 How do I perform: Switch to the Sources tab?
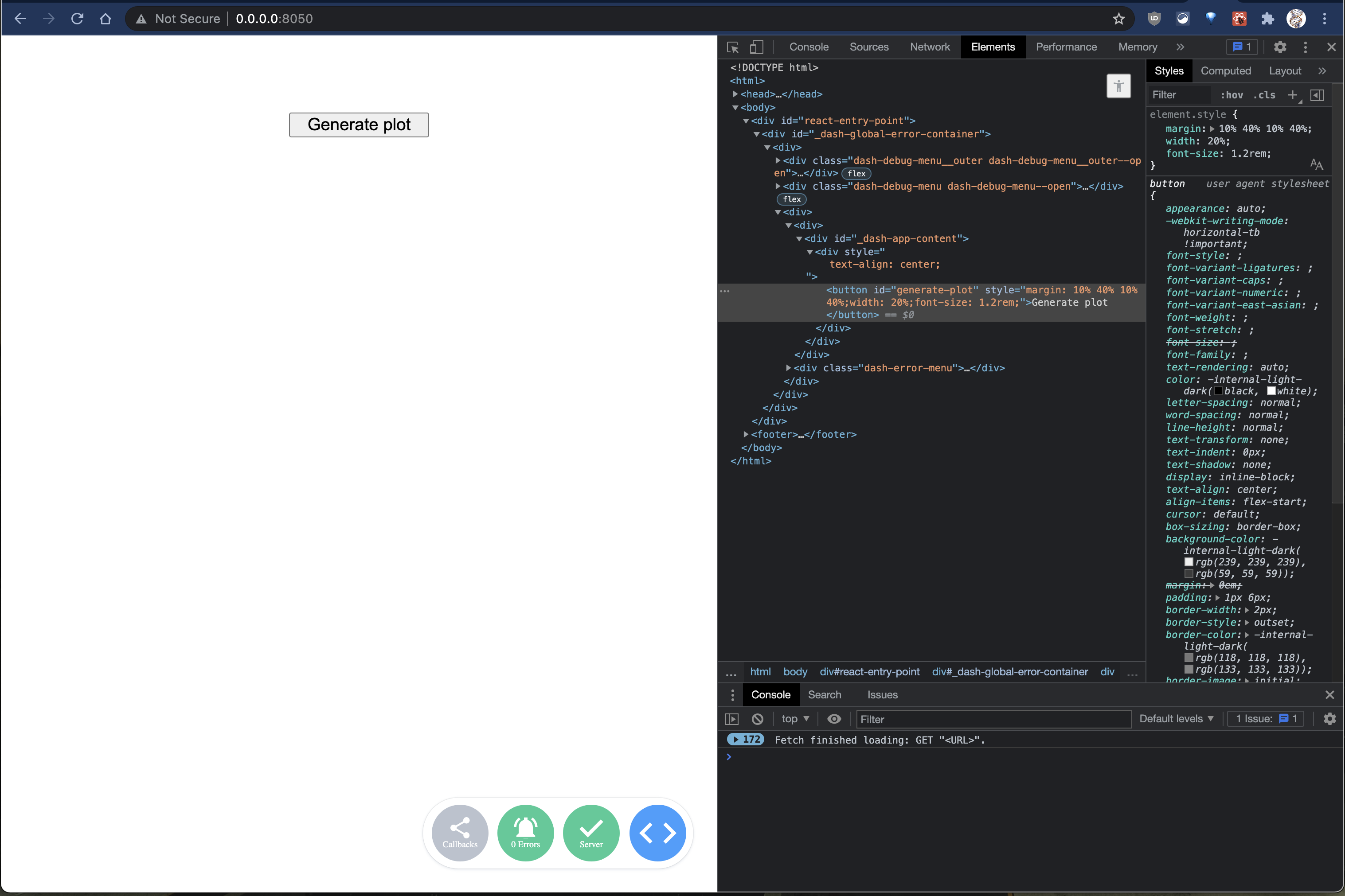869,47
